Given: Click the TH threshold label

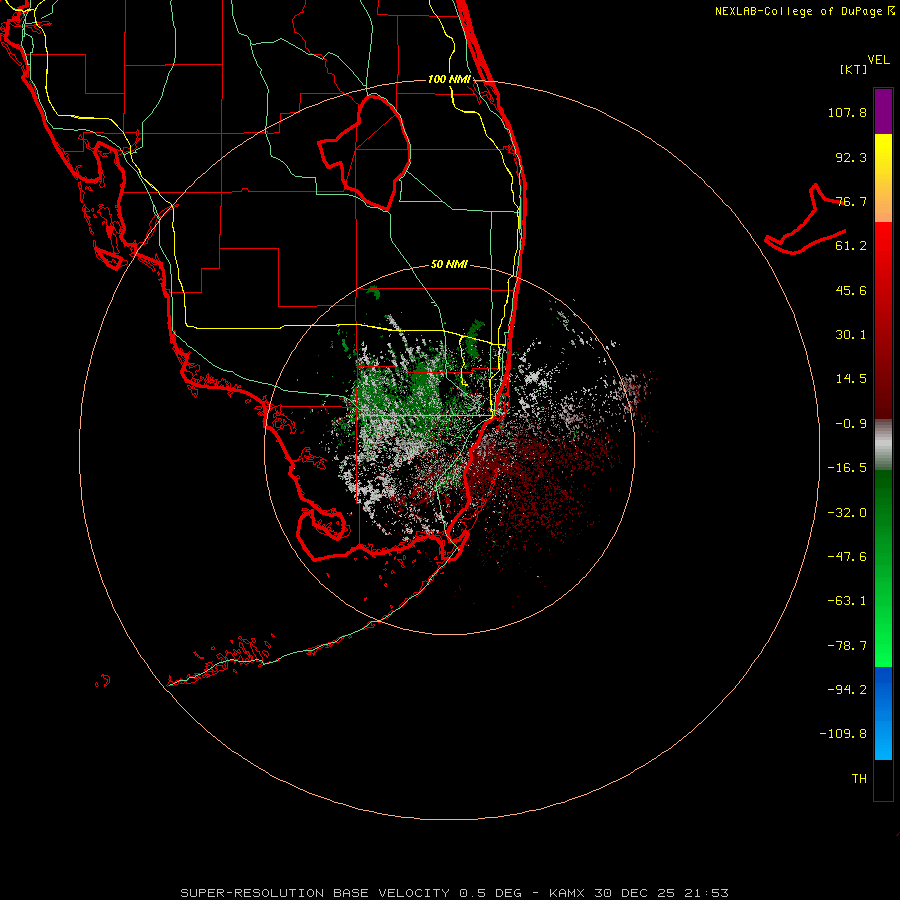Looking at the screenshot, I should coord(859,779).
